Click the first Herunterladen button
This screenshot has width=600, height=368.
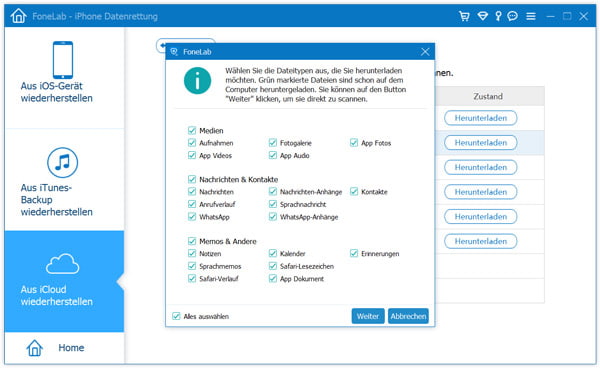(481, 118)
